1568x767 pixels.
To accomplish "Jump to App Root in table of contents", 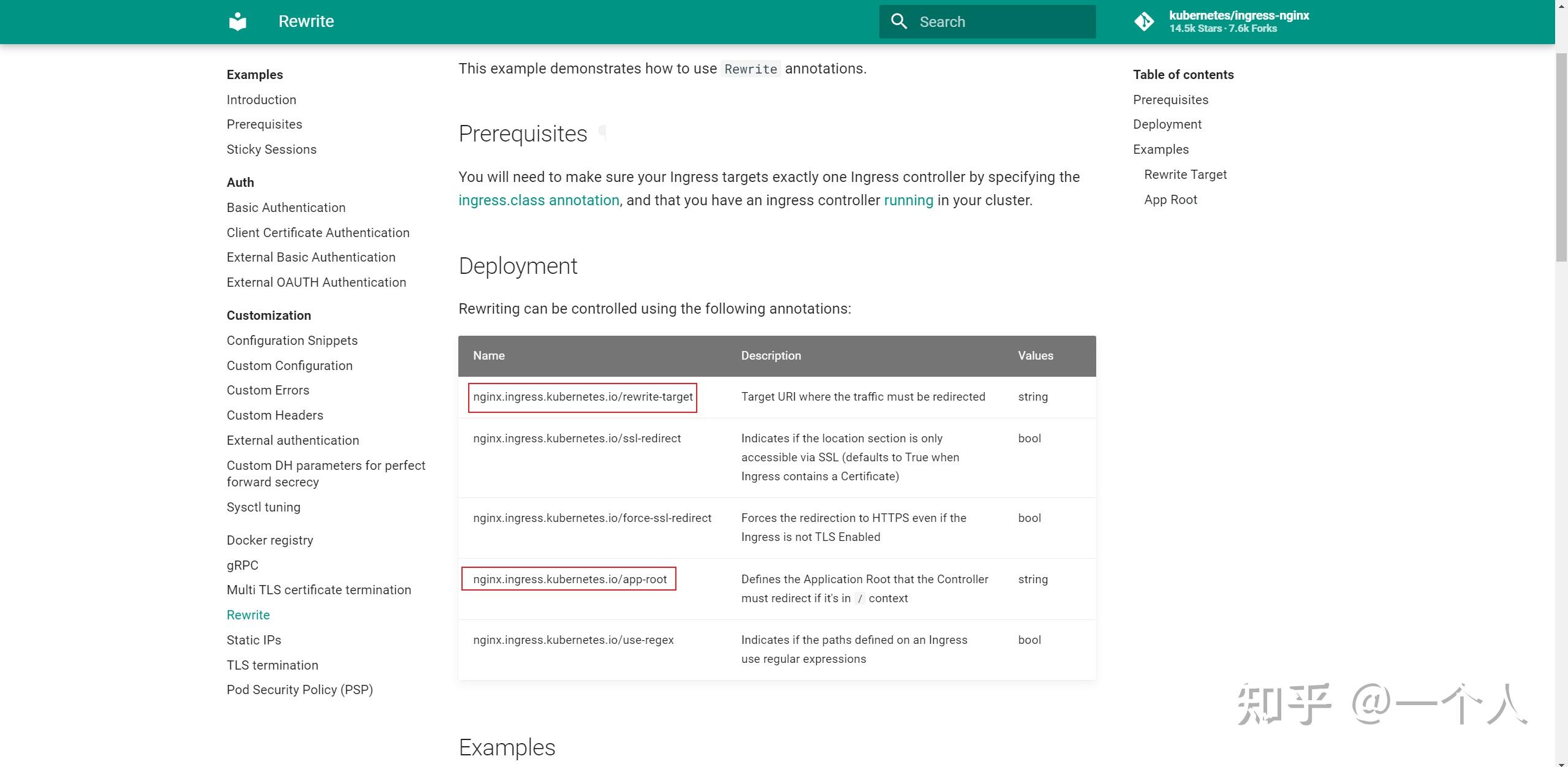I will pos(1170,199).
